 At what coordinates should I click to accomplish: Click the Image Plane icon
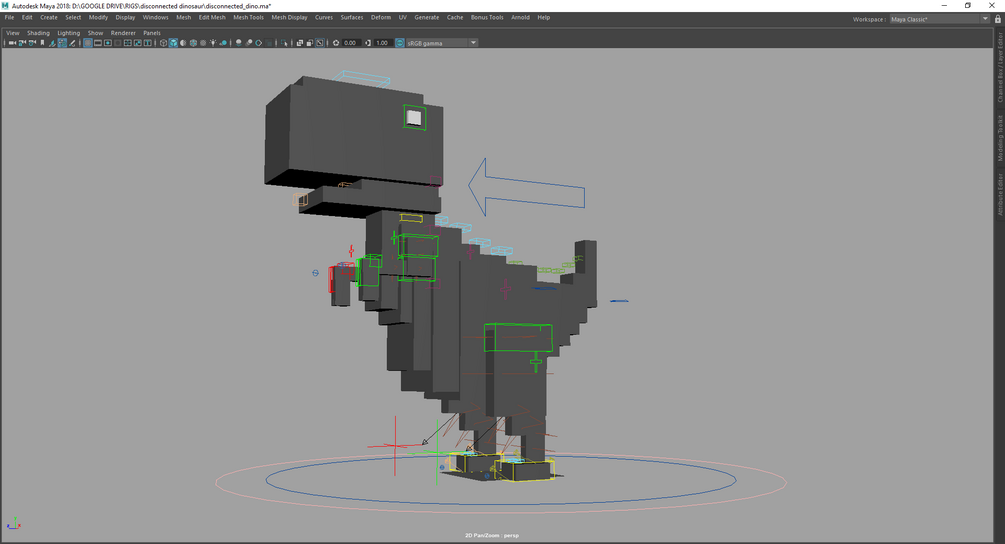pyautogui.click(x=53, y=43)
